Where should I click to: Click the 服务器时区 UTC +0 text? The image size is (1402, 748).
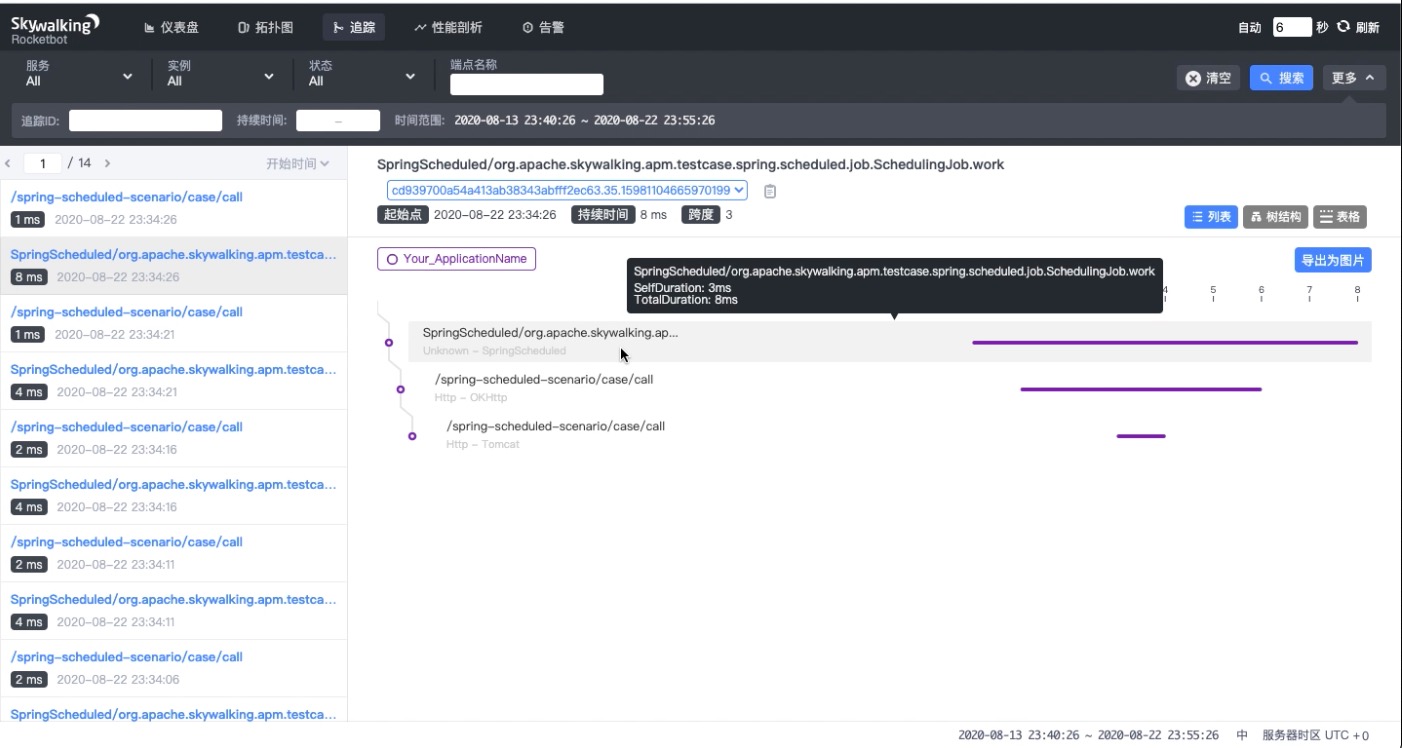coord(1316,735)
